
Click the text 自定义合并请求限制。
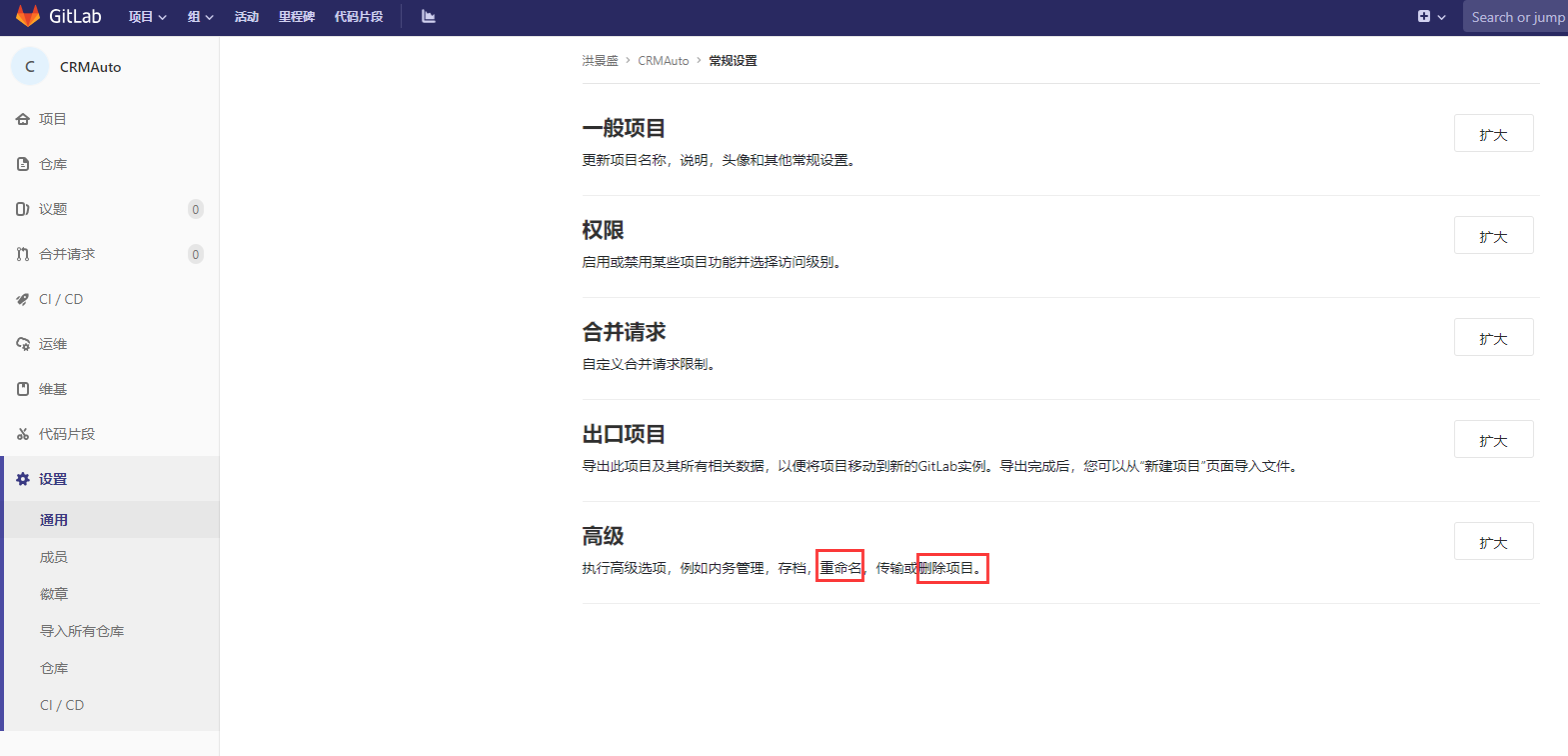click(x=651, y=364)
